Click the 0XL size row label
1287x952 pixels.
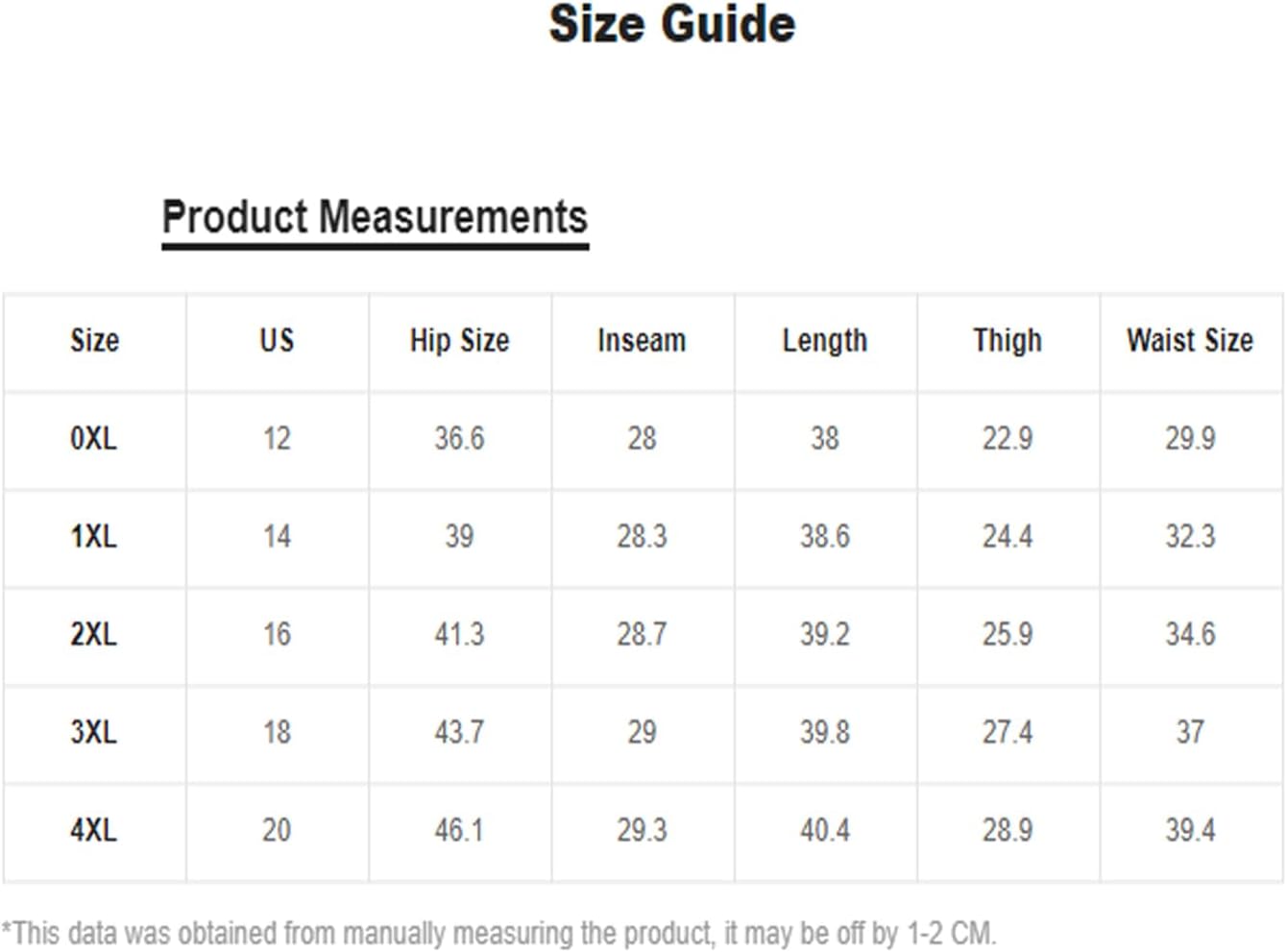tap(93, 438)
